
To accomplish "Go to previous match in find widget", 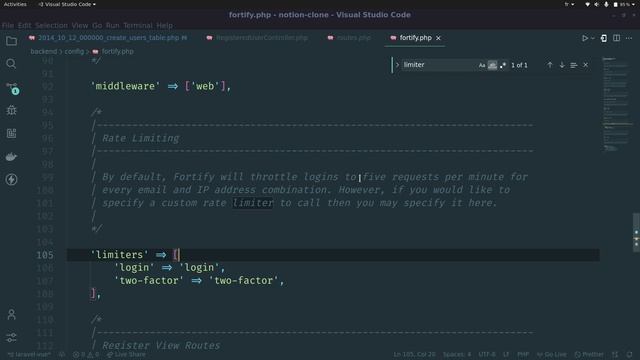I will (x=550, y=65).
